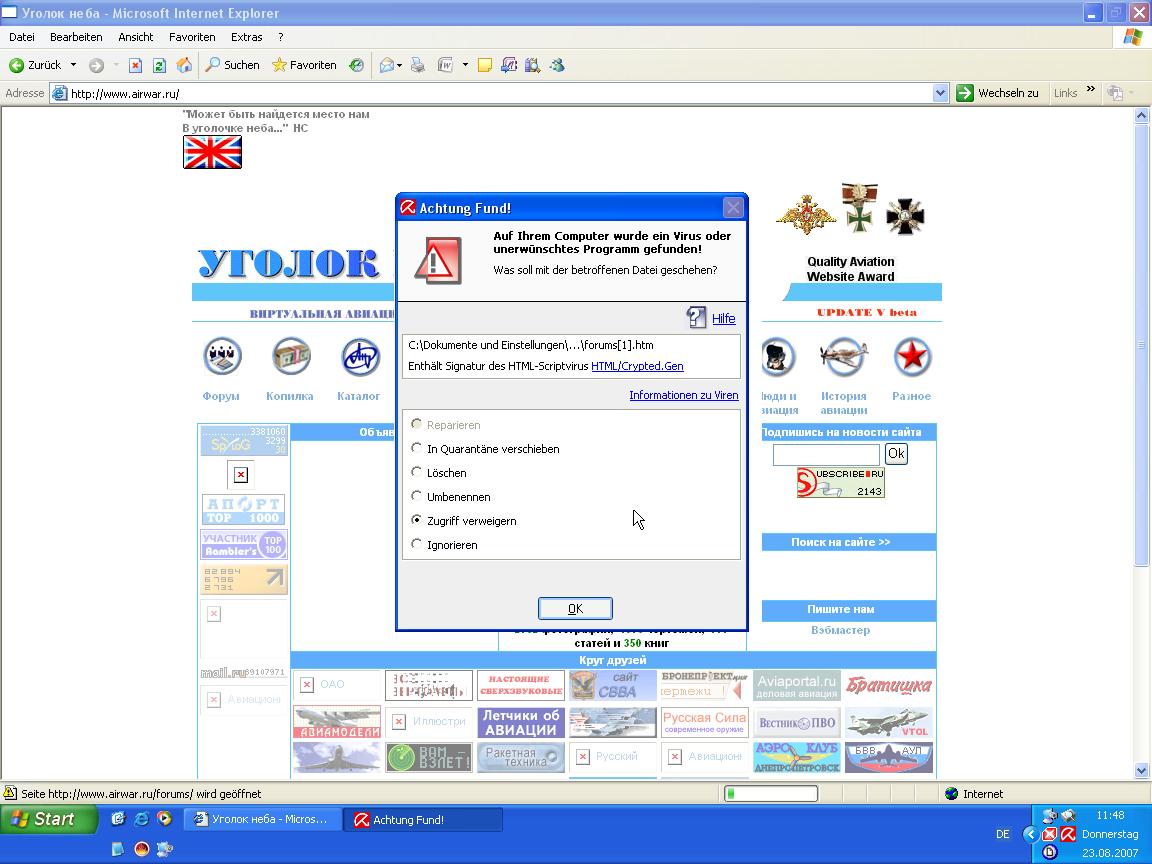Expand the mail button dropdown arrow

400,65
